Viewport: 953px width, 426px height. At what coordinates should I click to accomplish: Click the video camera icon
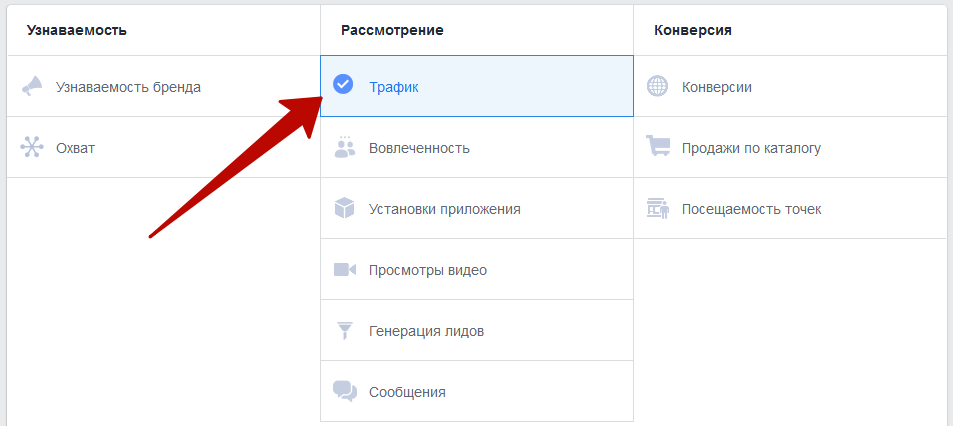click(345, 270)
